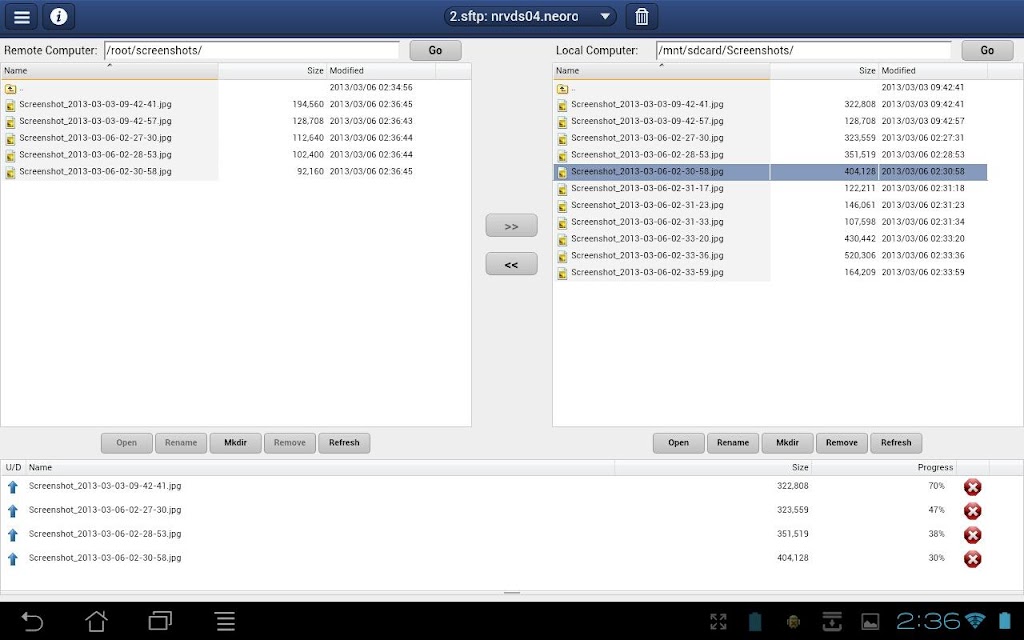1024x640 pixels.
Task: Click Go for Local Computer path
Action: tap(987, 50)
